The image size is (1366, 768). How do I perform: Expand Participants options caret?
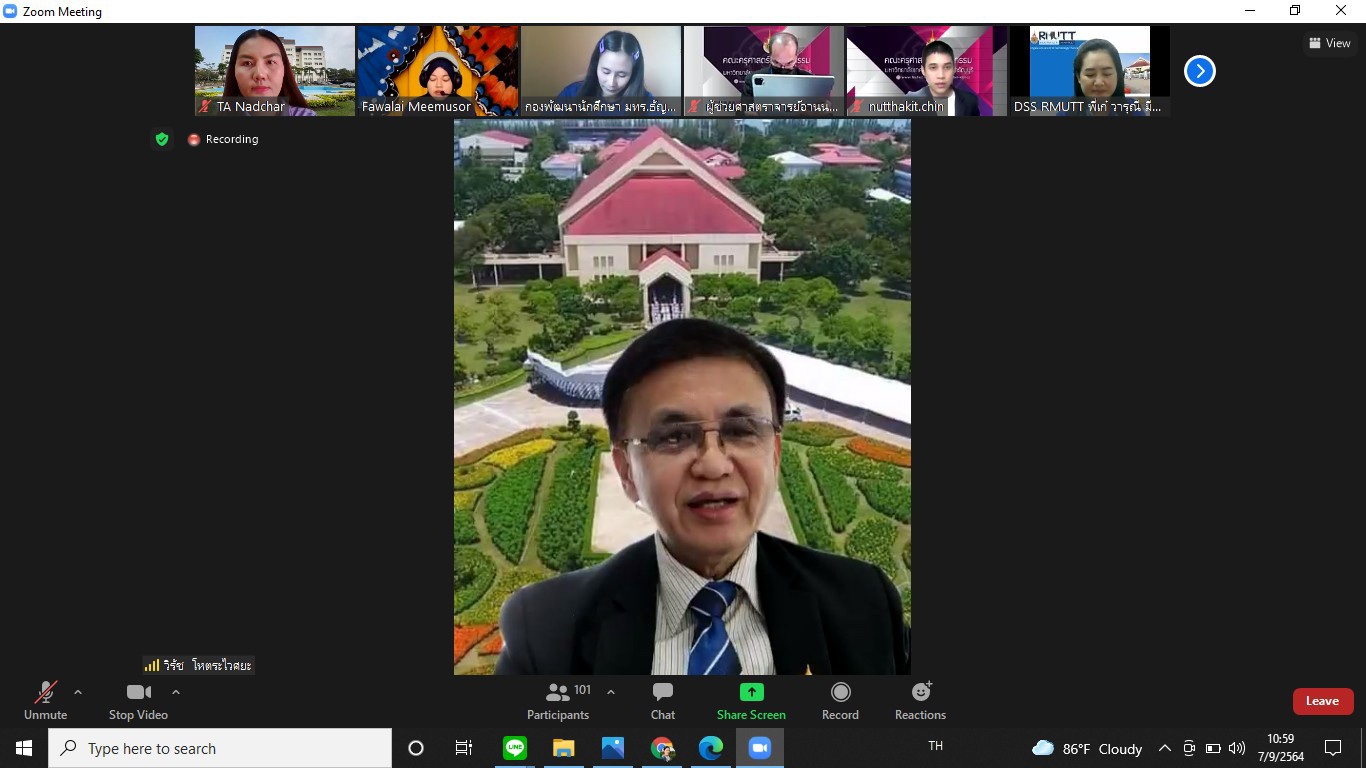point(611,692)
